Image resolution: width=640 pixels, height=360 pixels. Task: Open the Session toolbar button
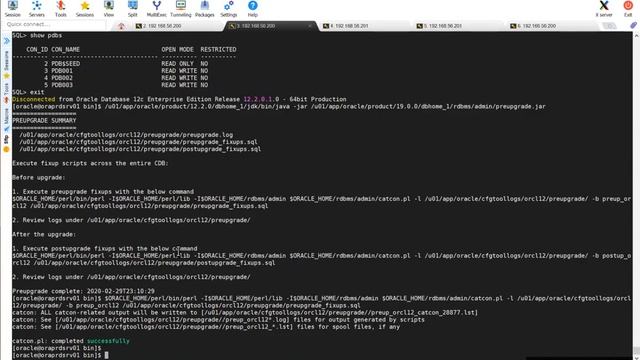[x=13, y=9]
